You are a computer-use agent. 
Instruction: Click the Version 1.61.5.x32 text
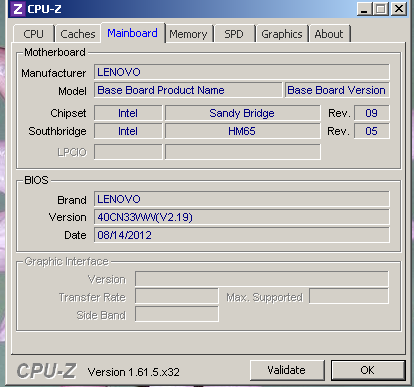(133, 372)
